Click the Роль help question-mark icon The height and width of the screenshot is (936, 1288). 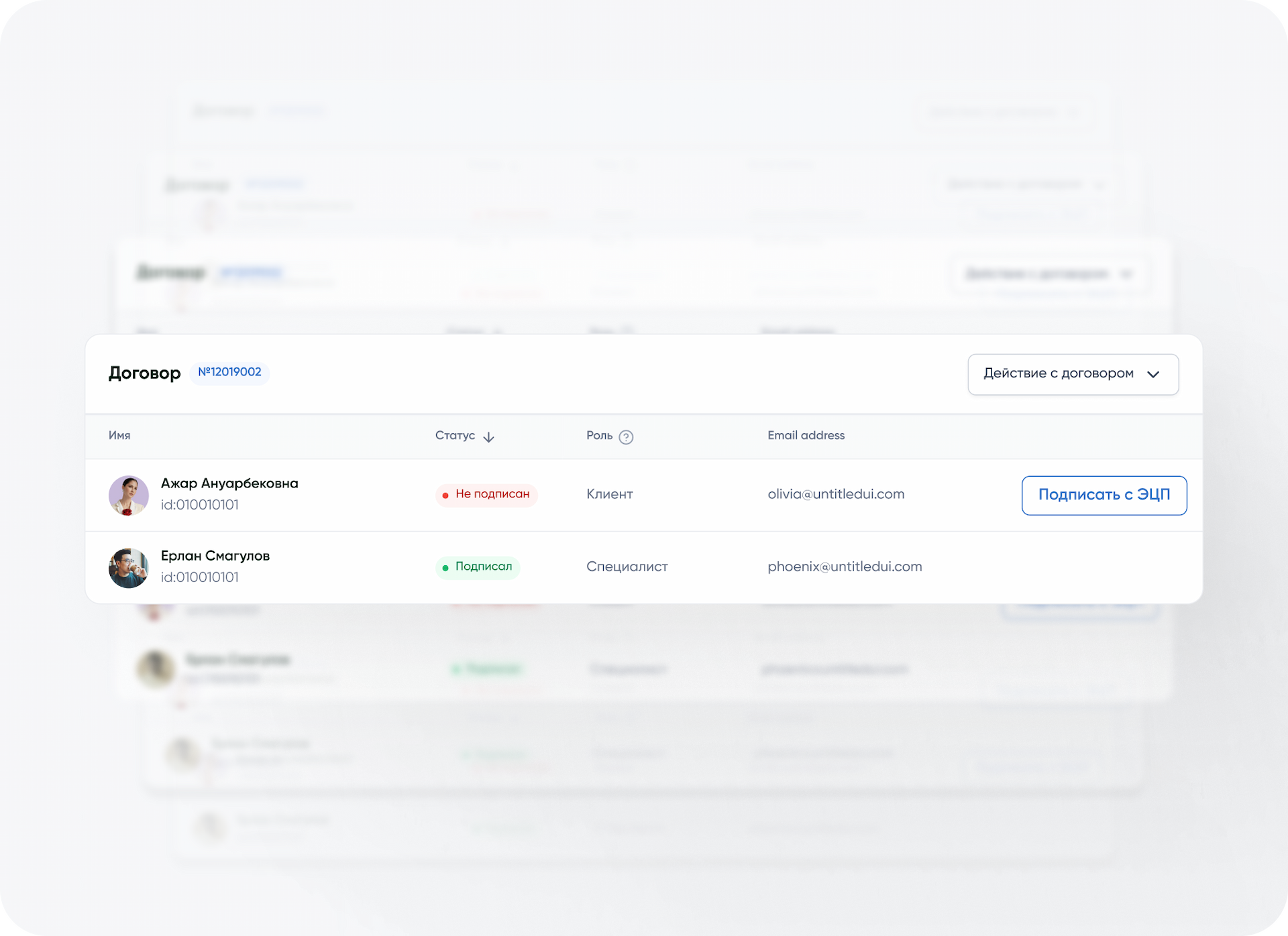point(626,437)
